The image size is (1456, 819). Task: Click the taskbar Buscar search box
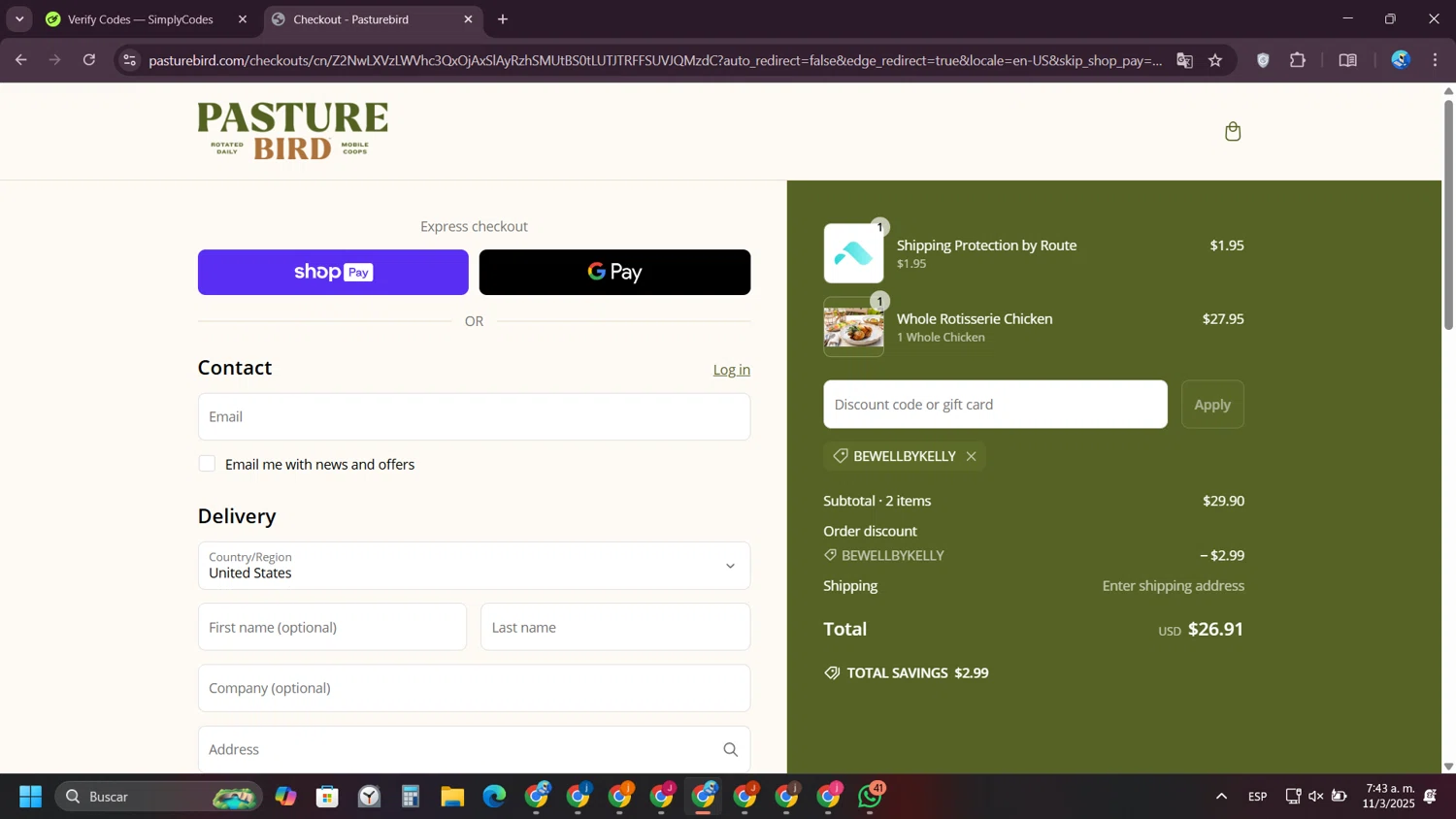pyautogui.click(x=158, y=797)
